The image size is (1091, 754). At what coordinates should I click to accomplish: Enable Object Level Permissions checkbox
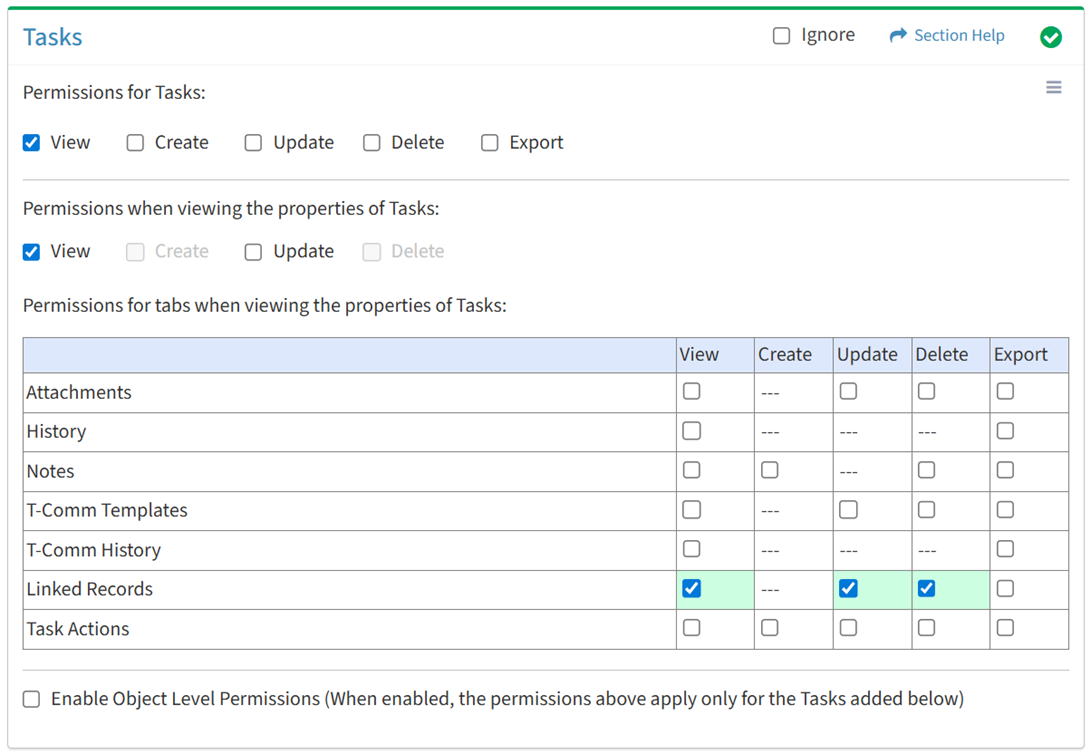click(32, 699)
